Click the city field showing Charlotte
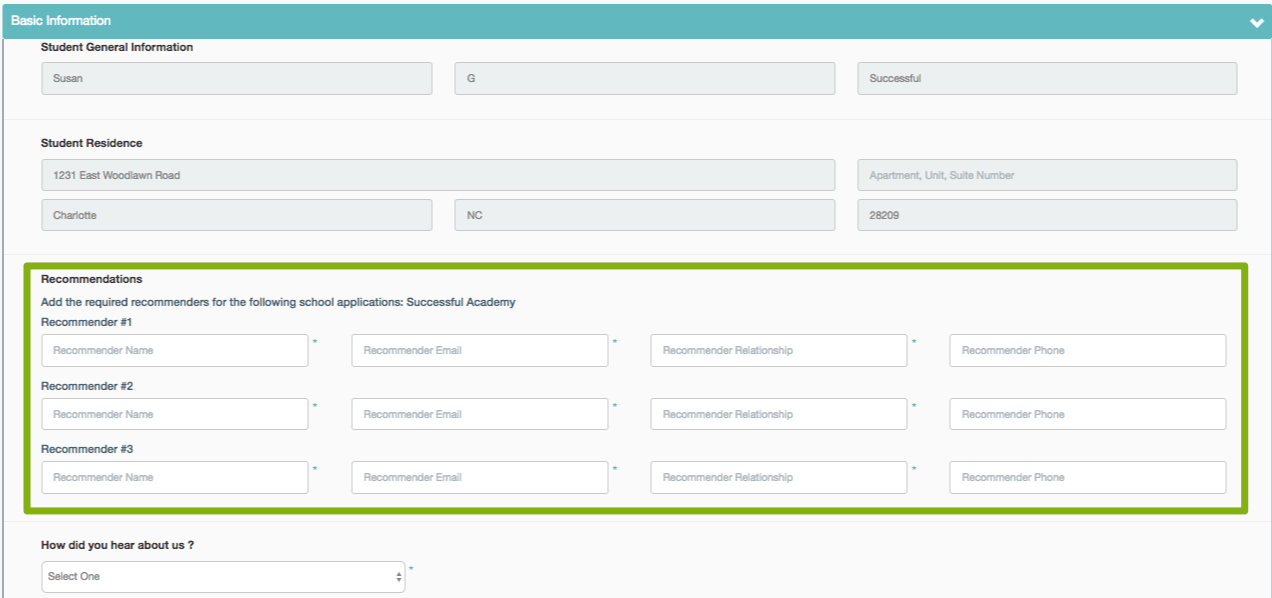The width and height of the screenshot is (1272, 598). tap(237, 215)
